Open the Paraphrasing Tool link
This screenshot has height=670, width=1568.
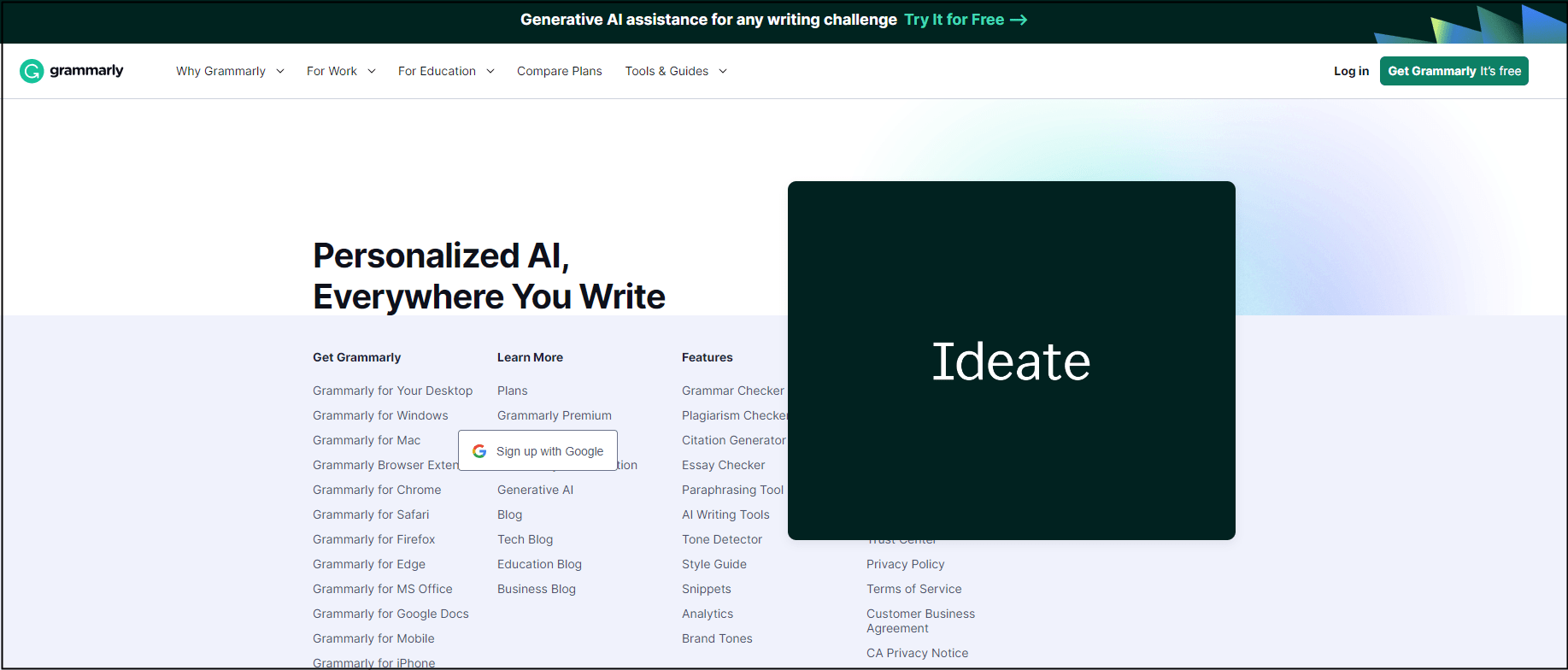(x=732, y=490)
